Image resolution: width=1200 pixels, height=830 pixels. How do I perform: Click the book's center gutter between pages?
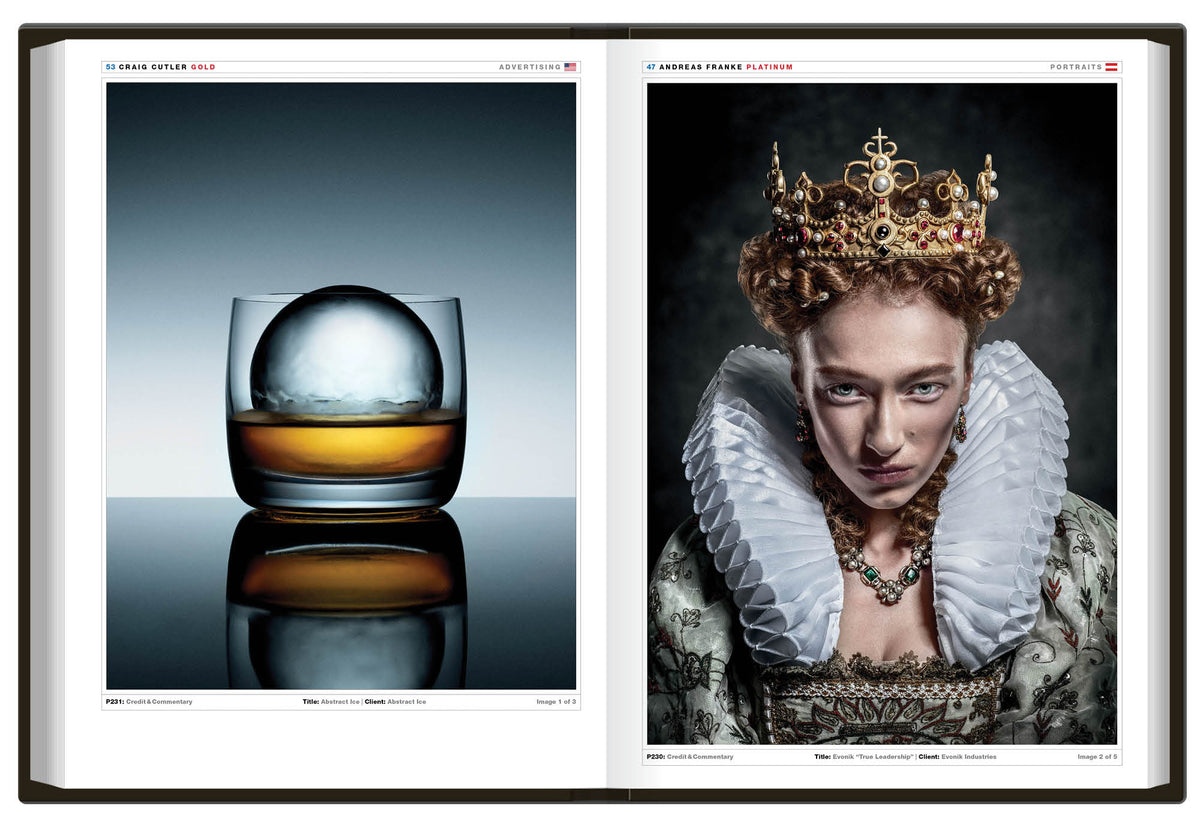605,420
